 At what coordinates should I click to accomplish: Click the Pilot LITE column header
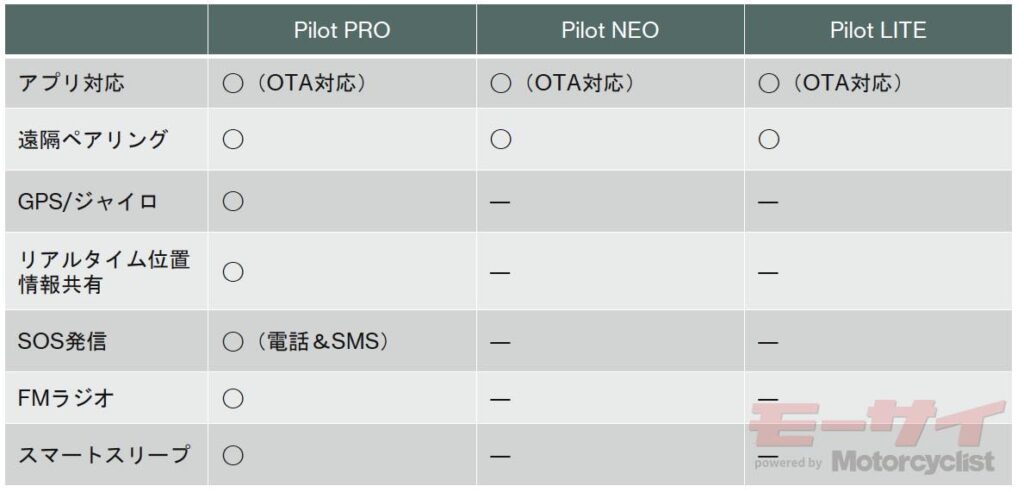point(878,31)
